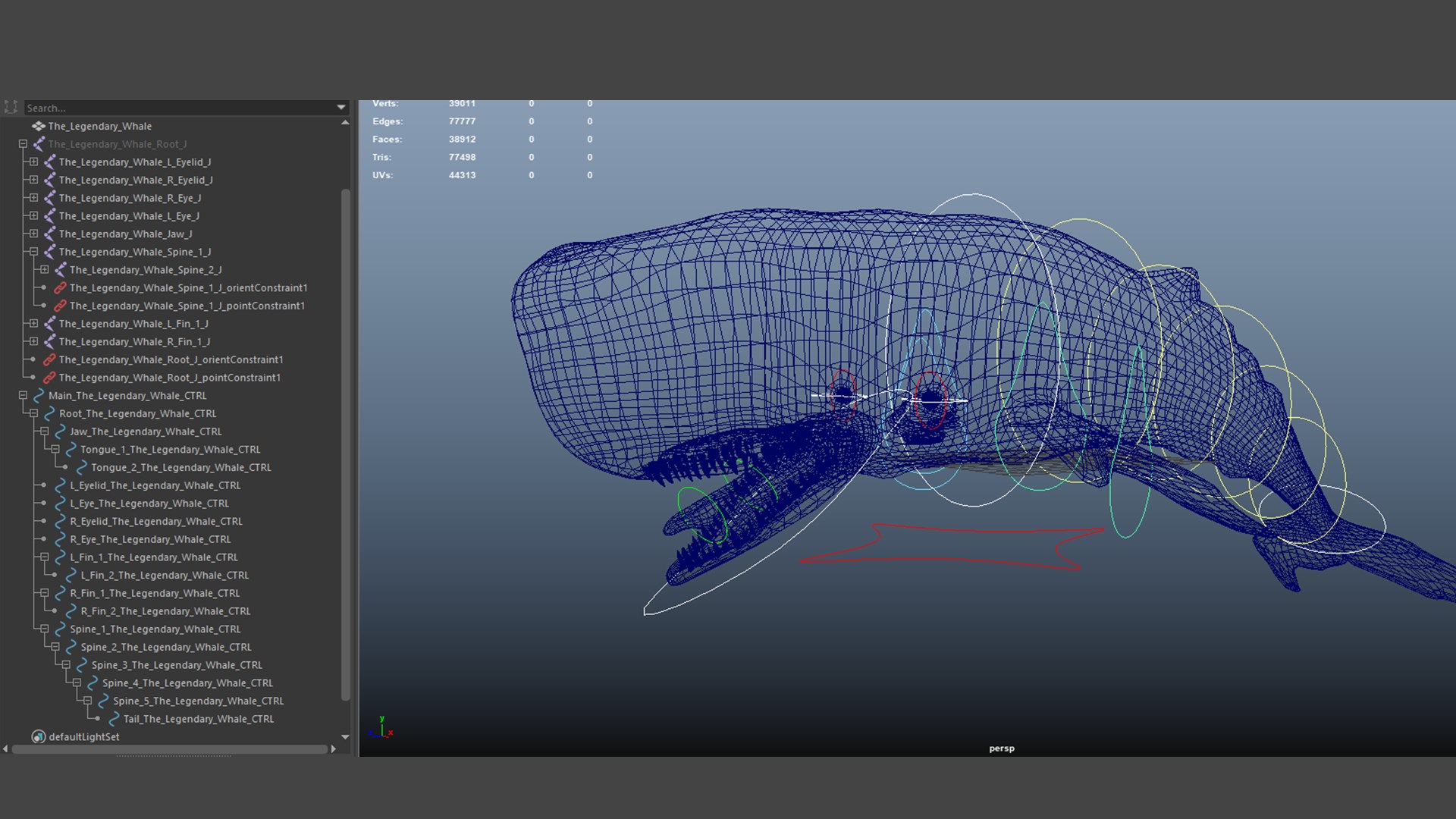Click curve icon of Tongue_2_The_Legendary_Whale_CTRL
Screen dimensions: 1456x819
pyautogui.click(x=82, y=468)
